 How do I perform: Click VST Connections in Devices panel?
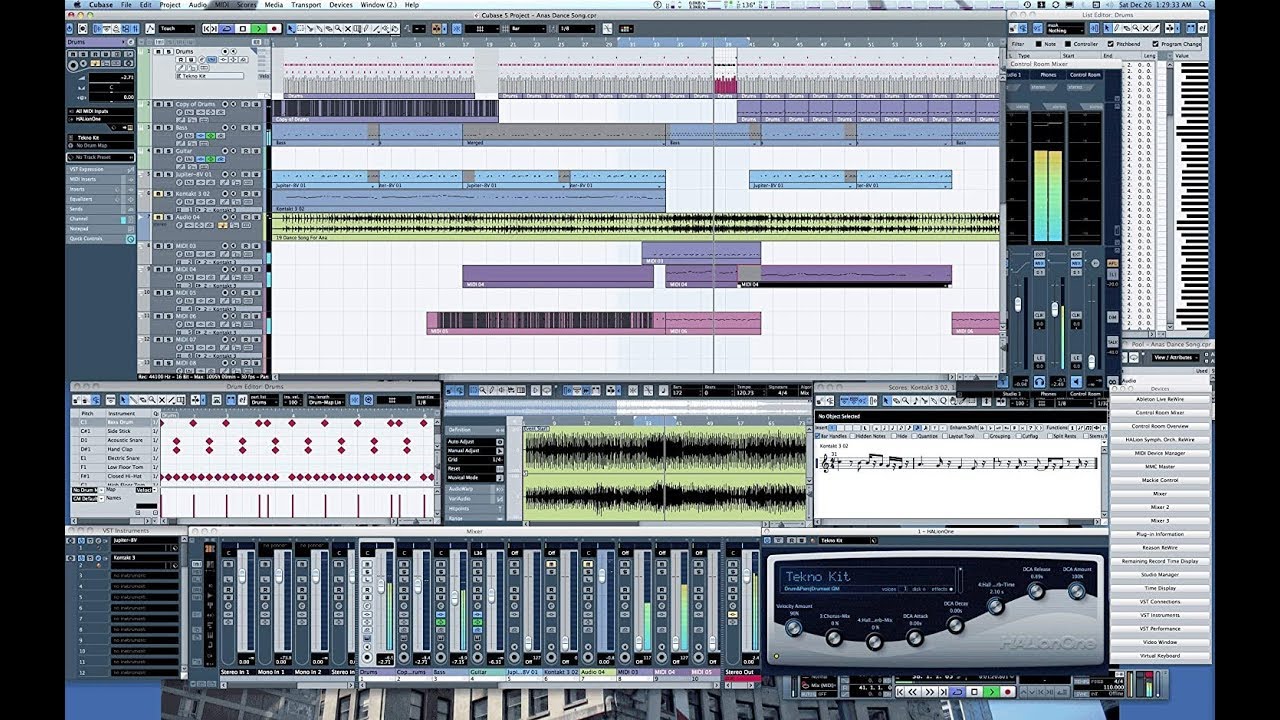point(1160,602)
